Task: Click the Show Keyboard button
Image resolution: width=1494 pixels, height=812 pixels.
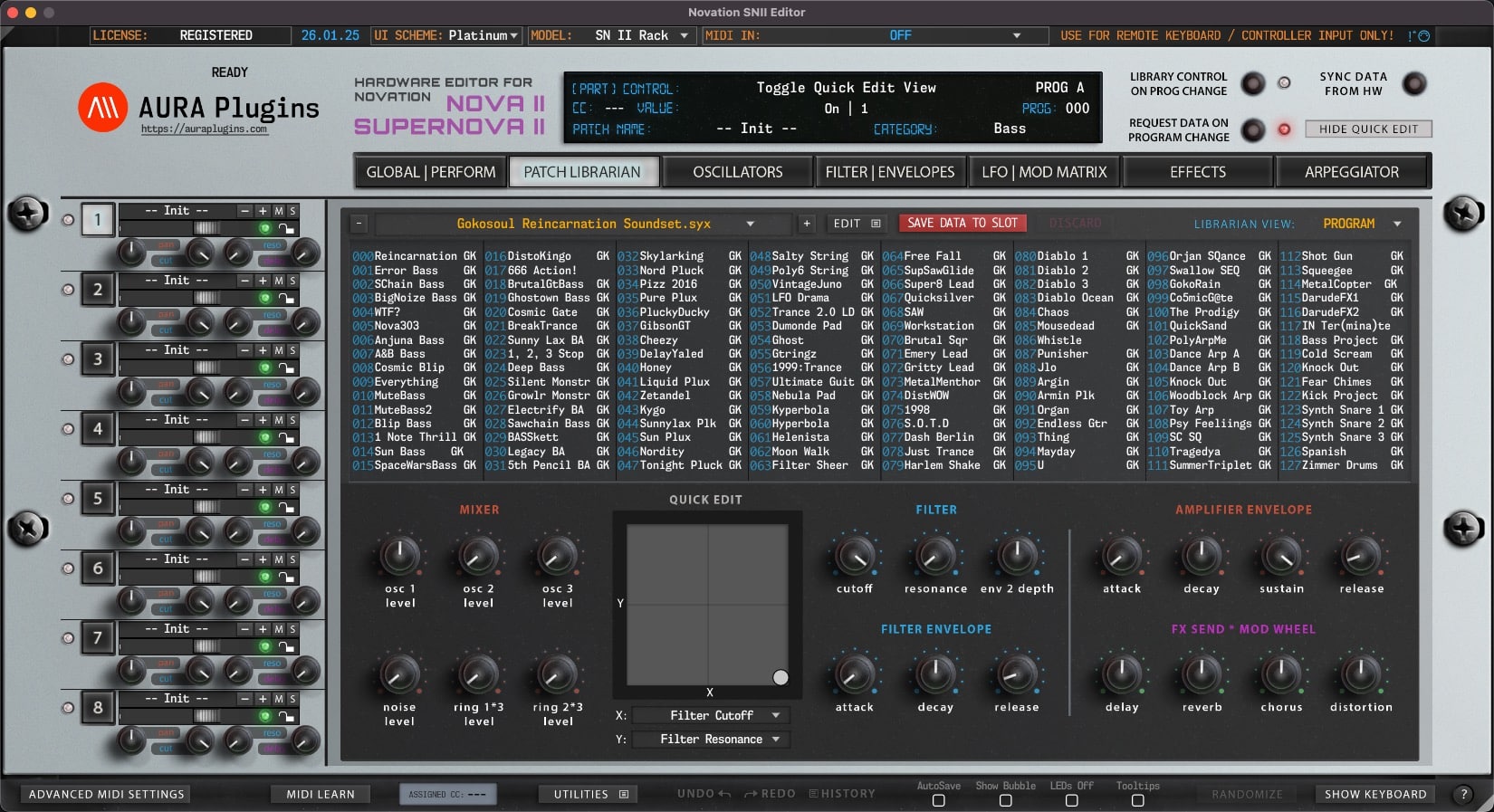Action: point(1374,794)
